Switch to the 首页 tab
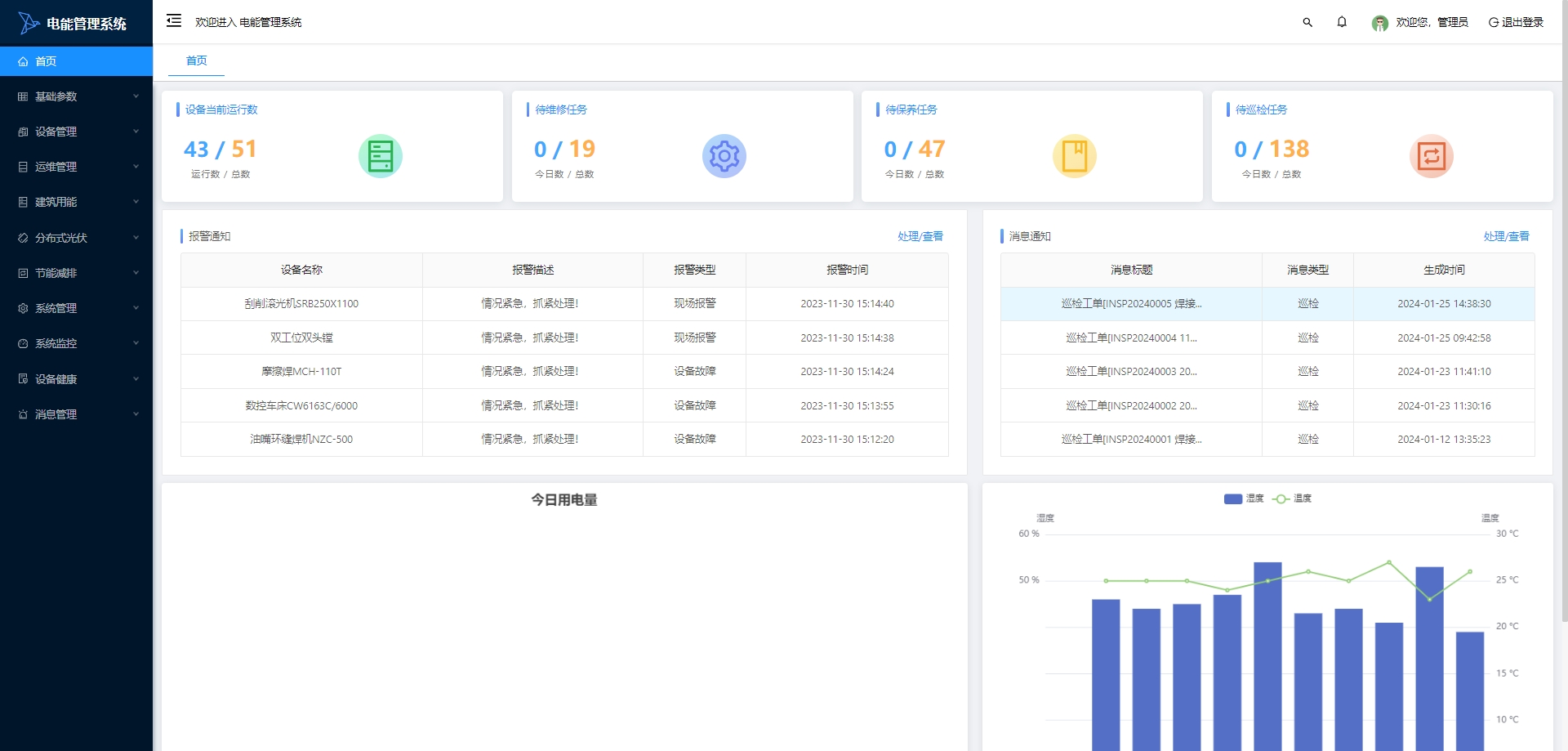The width and height of the screenshot is (1568, 751). pos(196,60)
